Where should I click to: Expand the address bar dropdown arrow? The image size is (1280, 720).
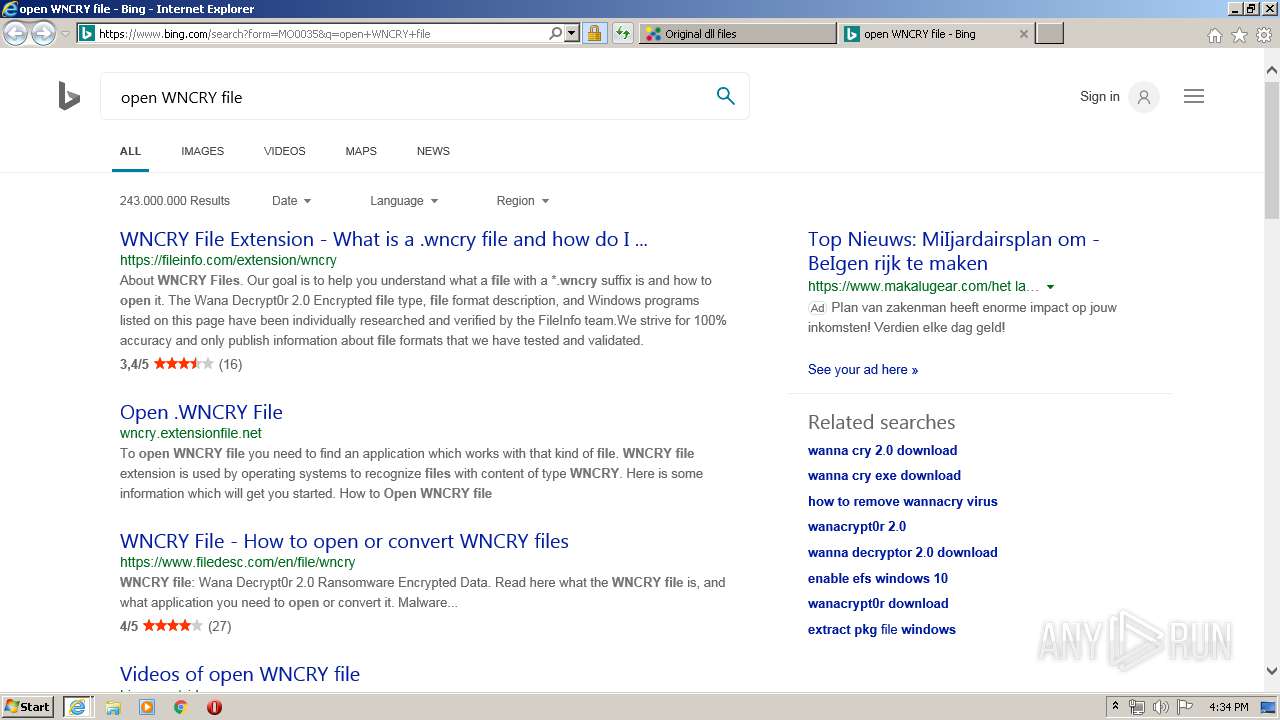coord(572,33)
